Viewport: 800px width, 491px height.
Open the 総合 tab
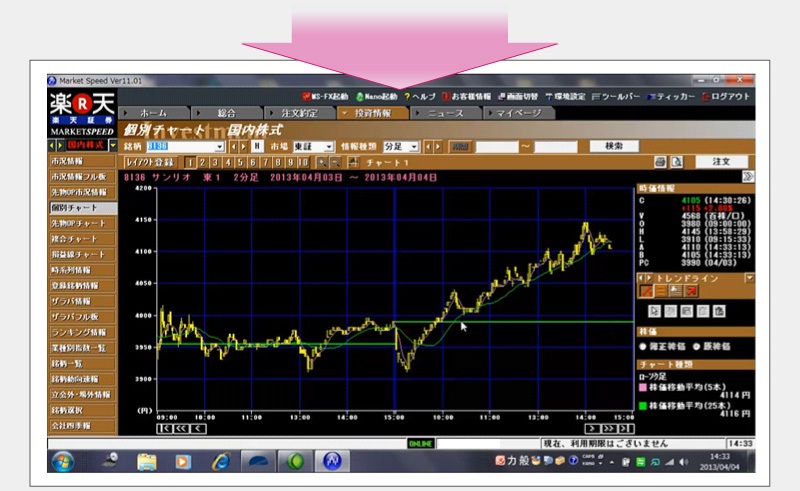[x=227, y=113]
